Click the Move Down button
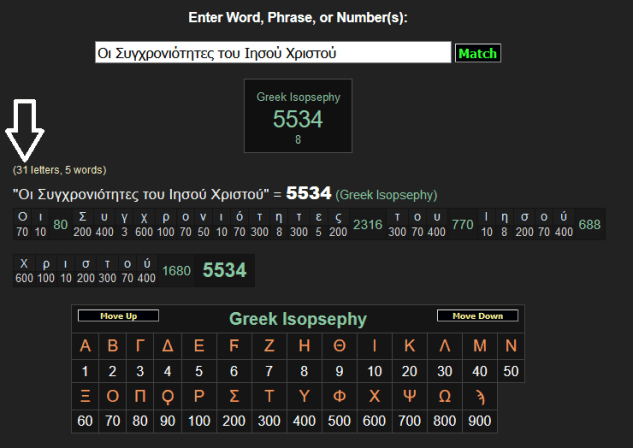The height and width of the screenshot is (448, 633). tap(477, 316)
